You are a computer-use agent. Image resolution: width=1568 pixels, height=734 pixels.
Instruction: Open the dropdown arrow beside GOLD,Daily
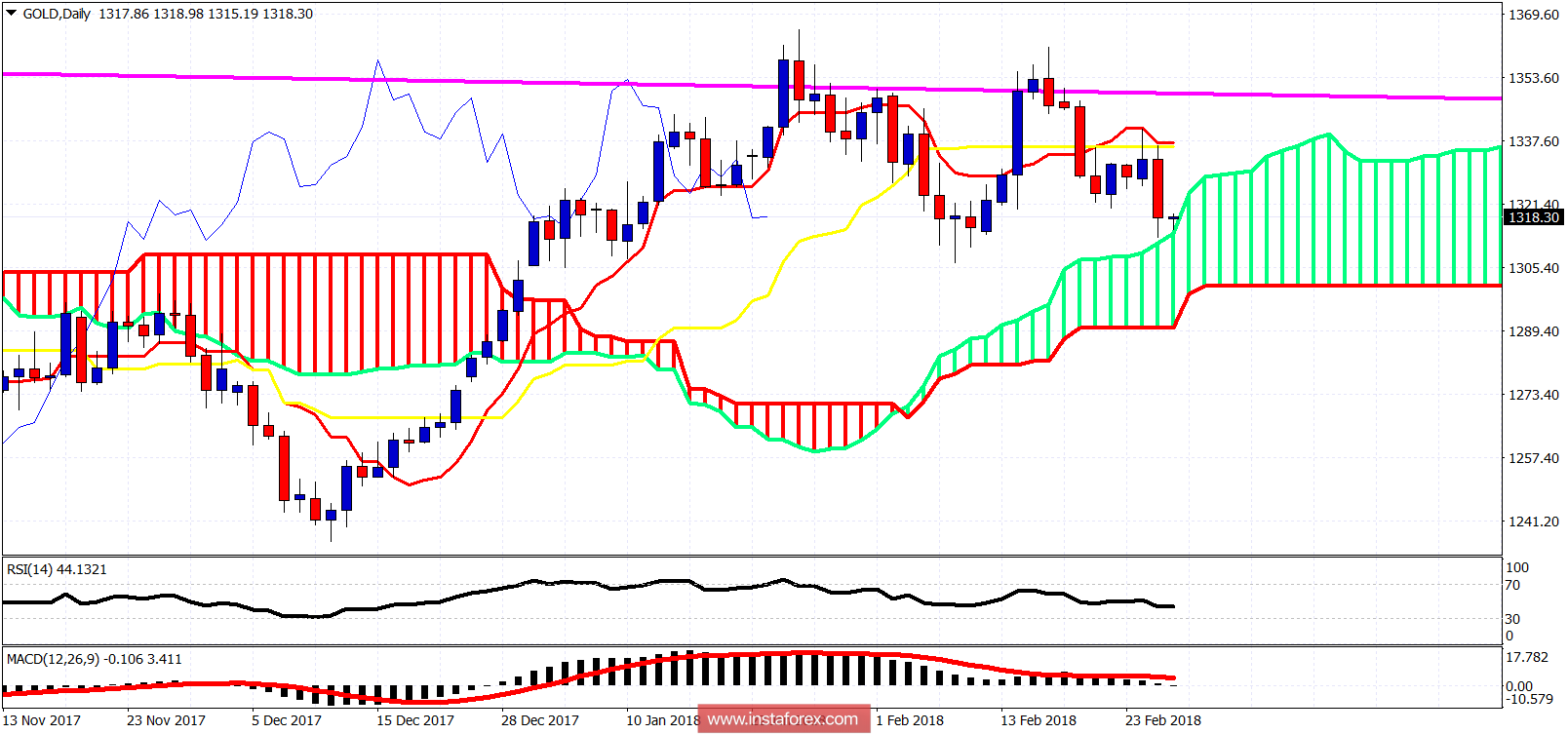click(x=11, y=14)
